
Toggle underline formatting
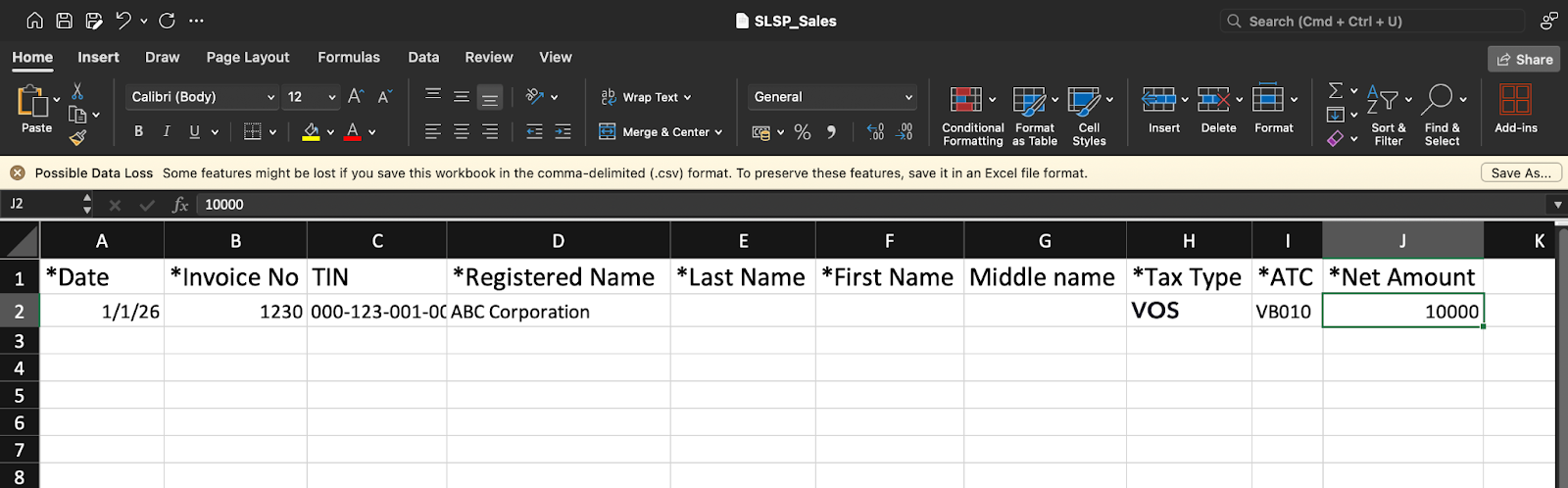(x=194, y=131)
